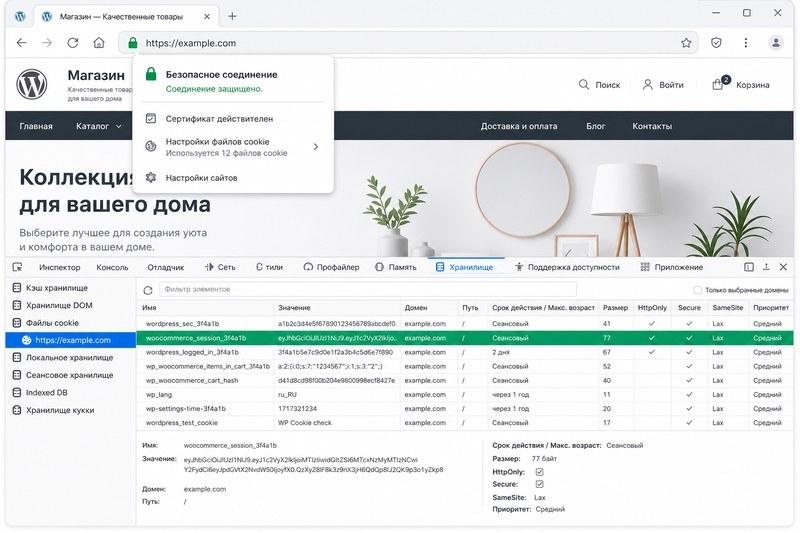The image size is (800, 533).
Task: Toggle HttpOnly checkbox in cookie details
Action: pyautogui.click(x=539, y=472)
